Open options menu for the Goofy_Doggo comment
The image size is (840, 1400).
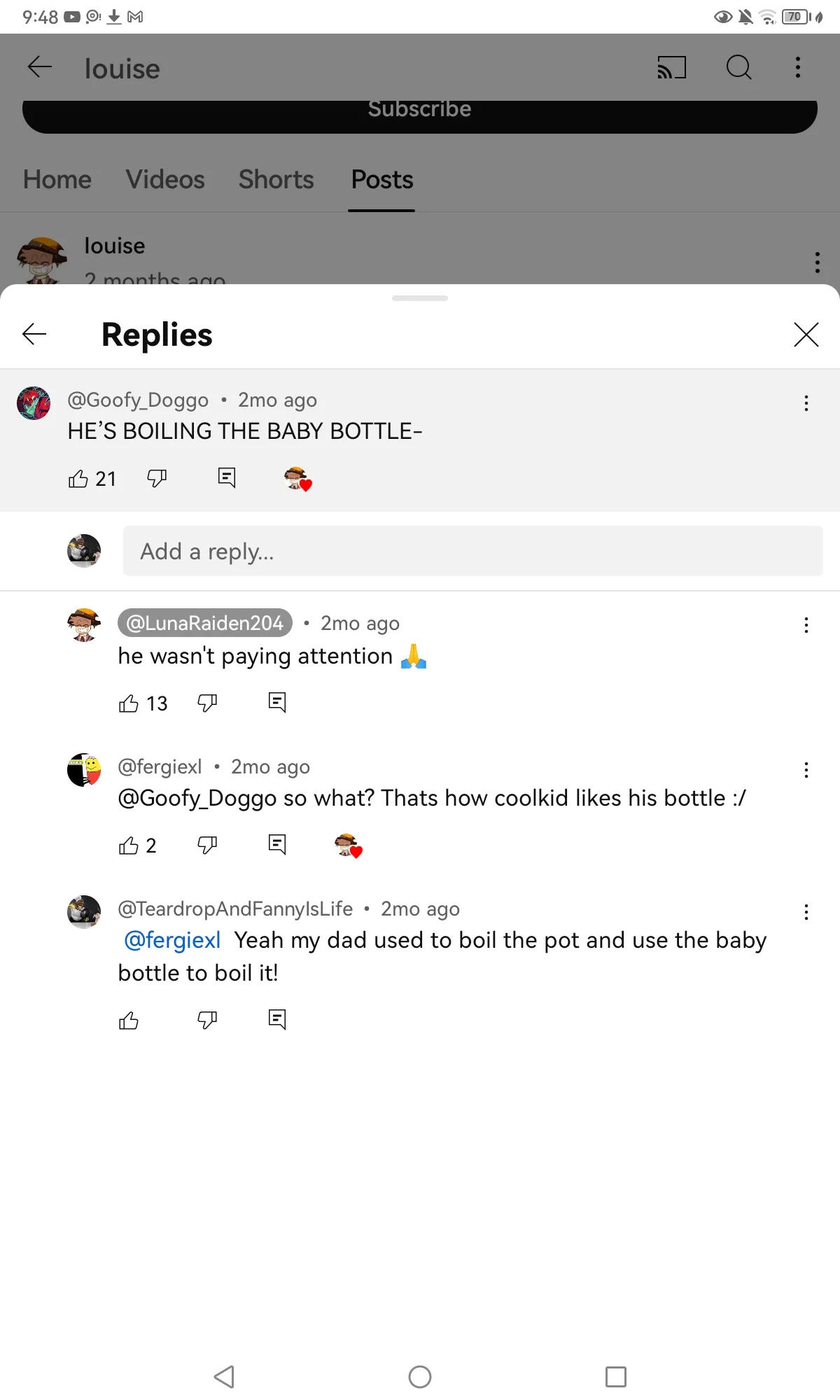tap(806, 403)
